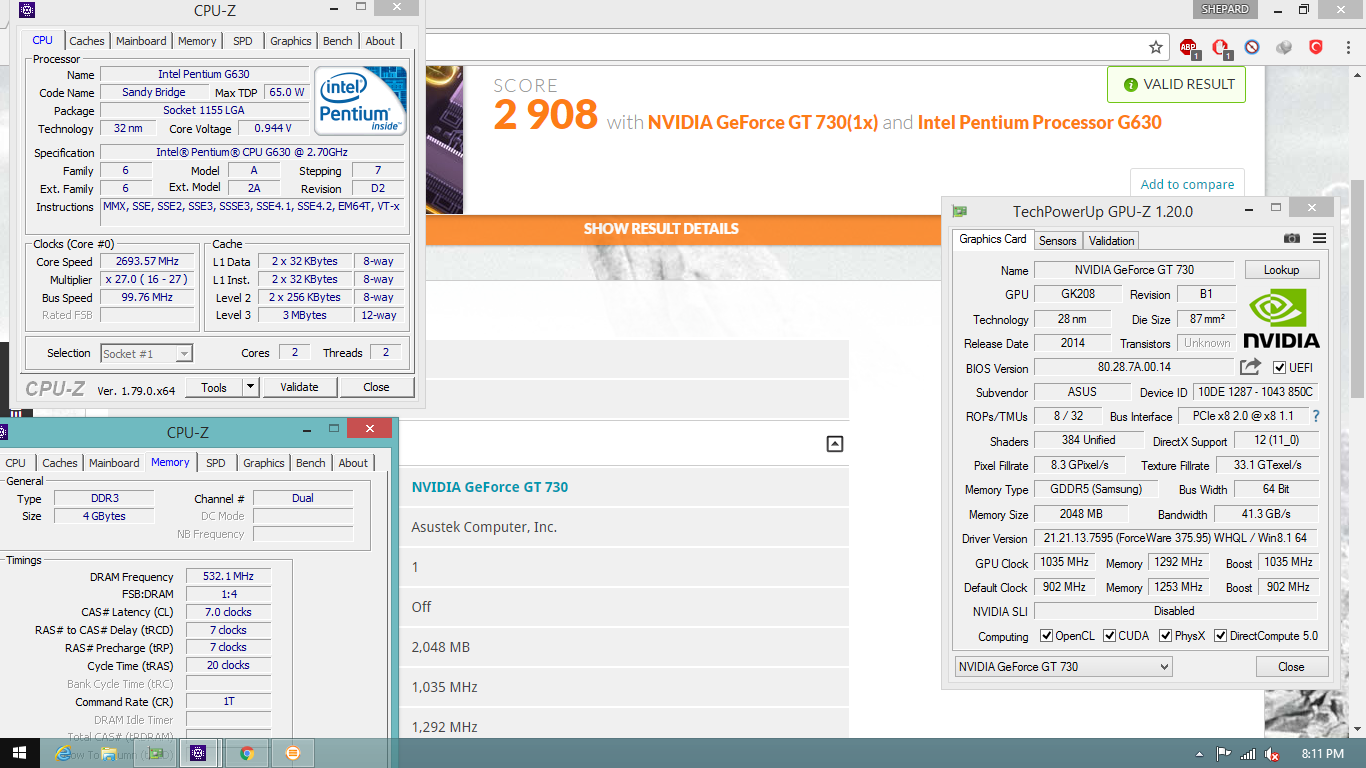The height and width of the screenshot is (768, 1366).
Task: Collapse the section with the up-arrow box icon
Action: point(835,444)
